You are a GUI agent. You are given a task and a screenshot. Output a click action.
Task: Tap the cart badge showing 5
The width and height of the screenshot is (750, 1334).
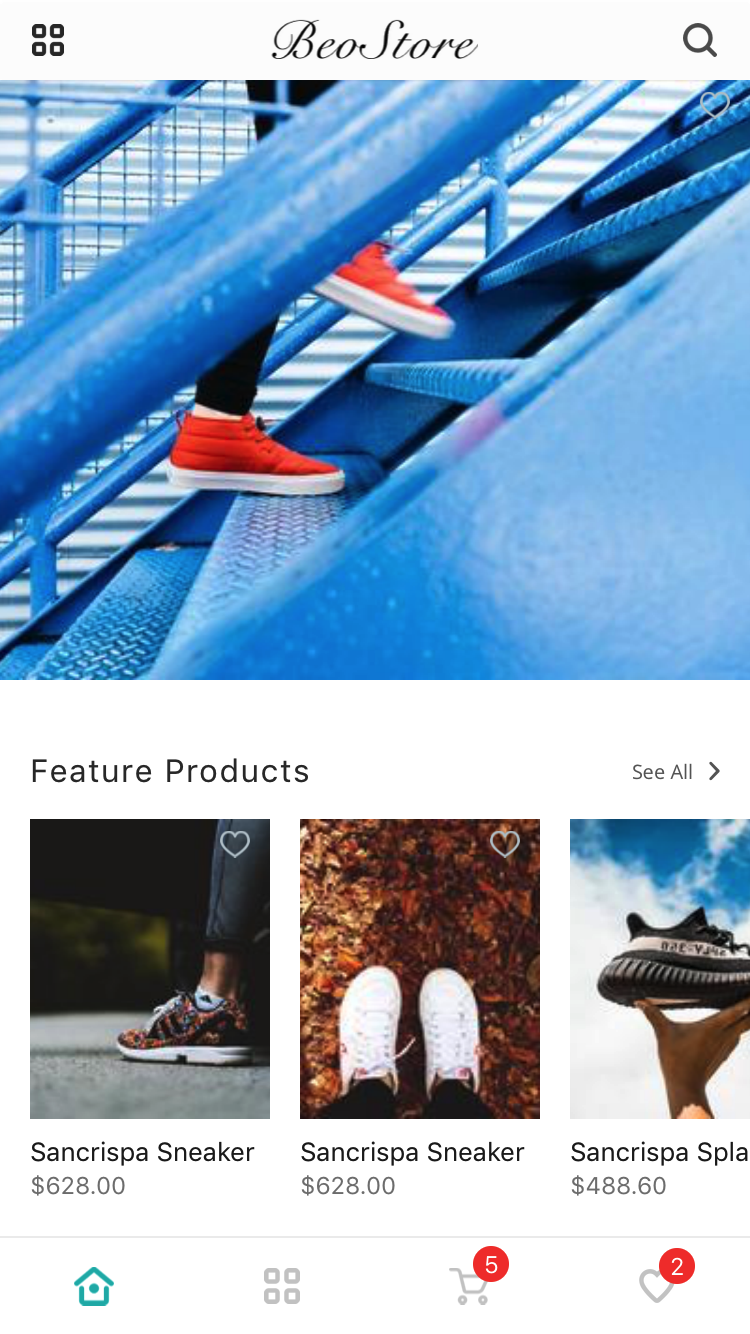pyautogui.click(x=491, y=1265)
